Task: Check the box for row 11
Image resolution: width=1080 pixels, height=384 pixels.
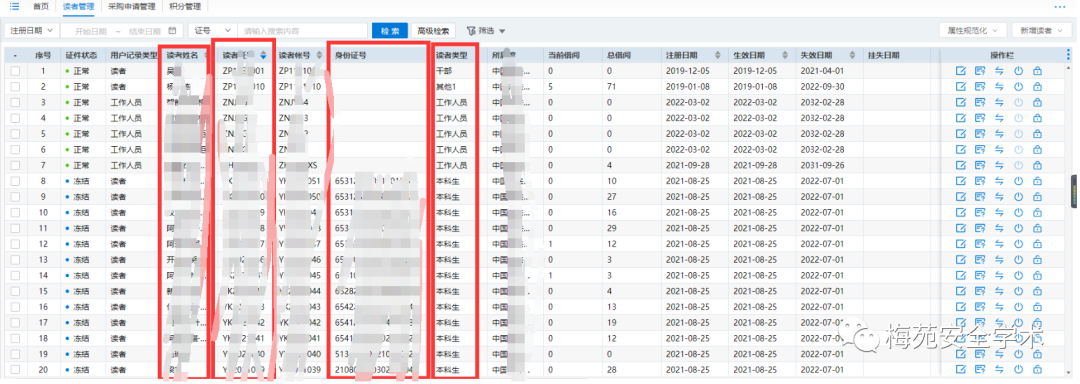Action: click(15, 228)
